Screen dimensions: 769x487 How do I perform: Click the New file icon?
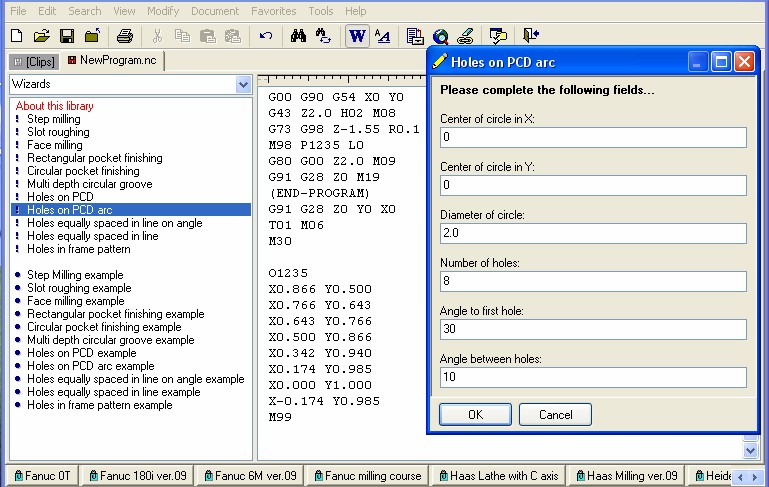click(x=16, y=36)
